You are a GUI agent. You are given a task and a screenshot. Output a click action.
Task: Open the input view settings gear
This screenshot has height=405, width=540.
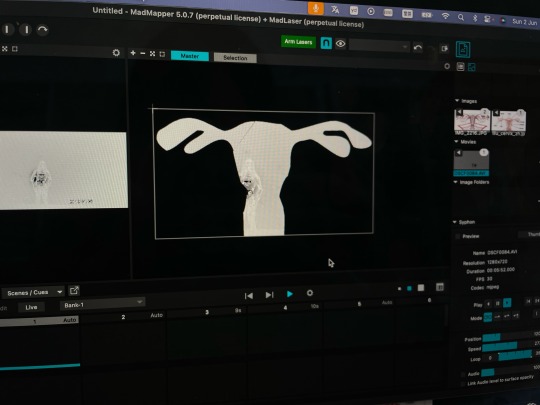click(x=116, y=52)
